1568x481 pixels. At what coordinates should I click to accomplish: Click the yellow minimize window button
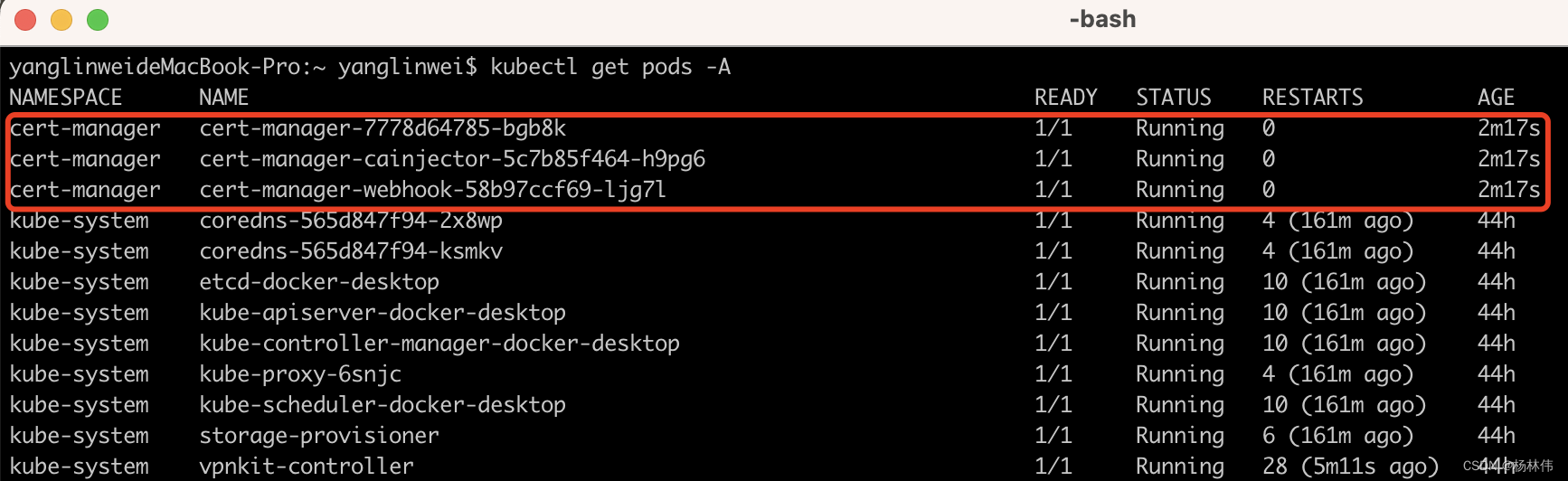pyautogui.click(x=61, y=19)
